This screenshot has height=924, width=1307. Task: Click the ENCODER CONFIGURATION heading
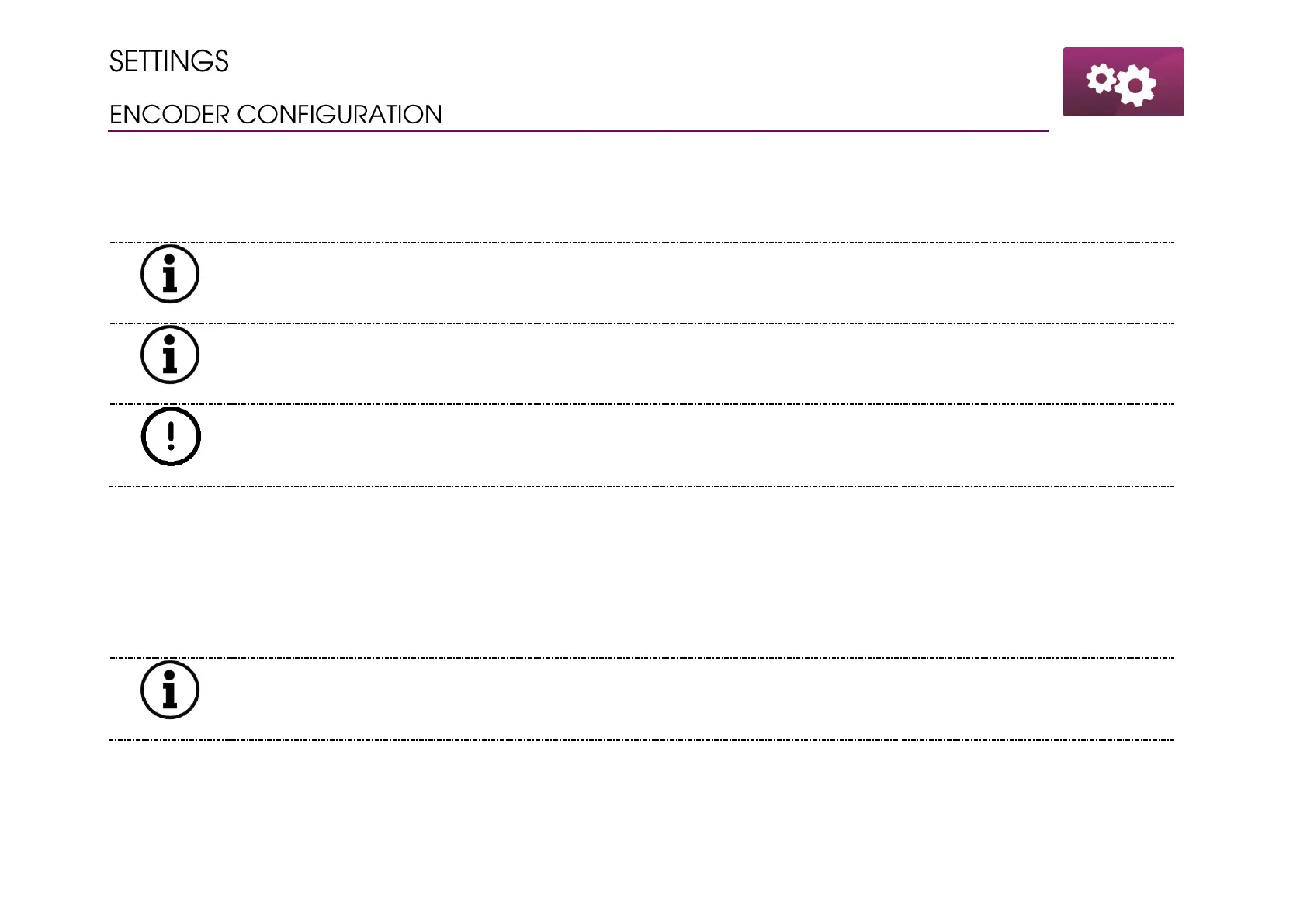pos(276,115)
